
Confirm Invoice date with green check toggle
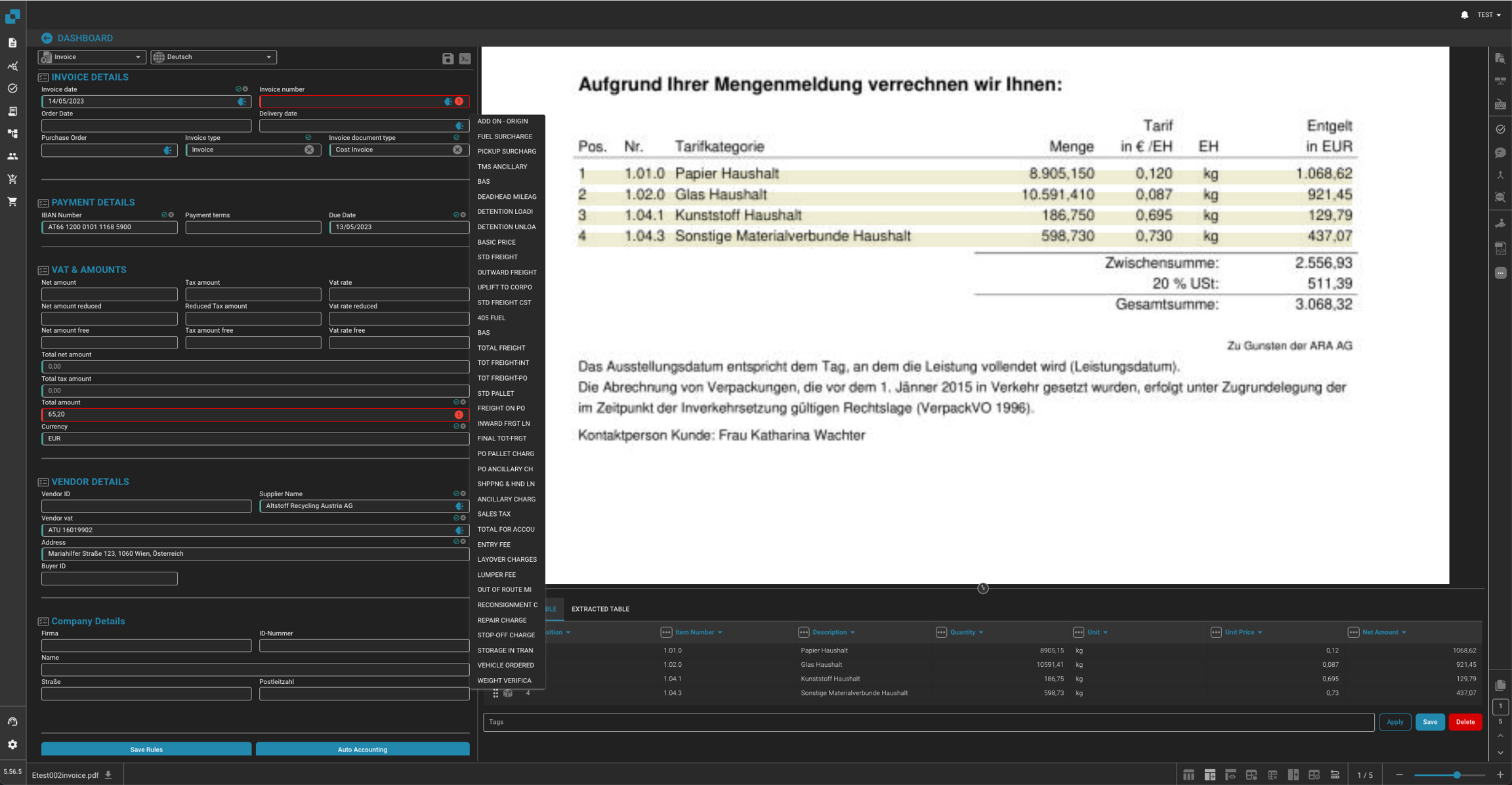(x=238, y=89)
